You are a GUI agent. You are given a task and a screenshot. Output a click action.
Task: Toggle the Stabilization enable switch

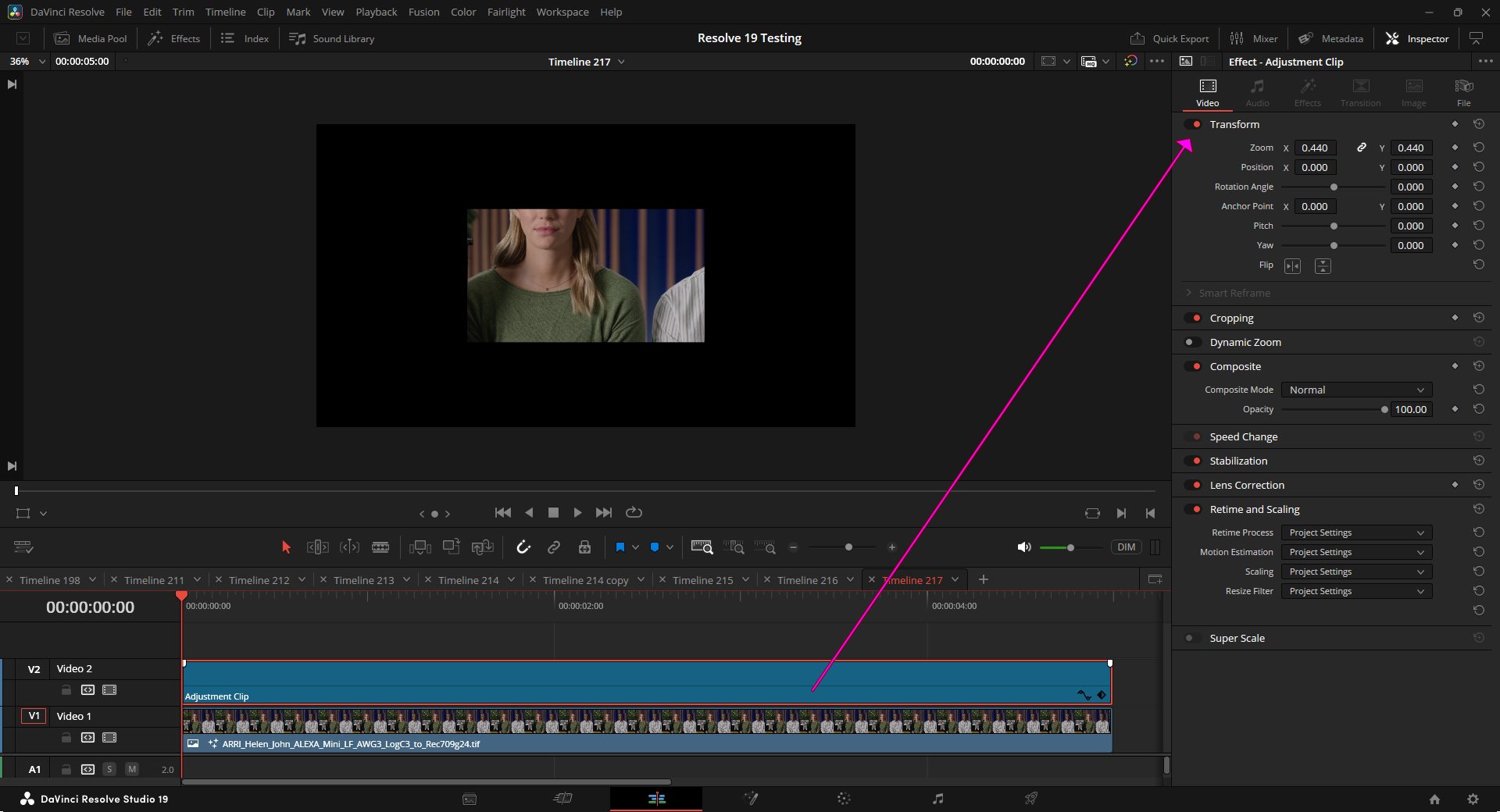point(1192,461)
